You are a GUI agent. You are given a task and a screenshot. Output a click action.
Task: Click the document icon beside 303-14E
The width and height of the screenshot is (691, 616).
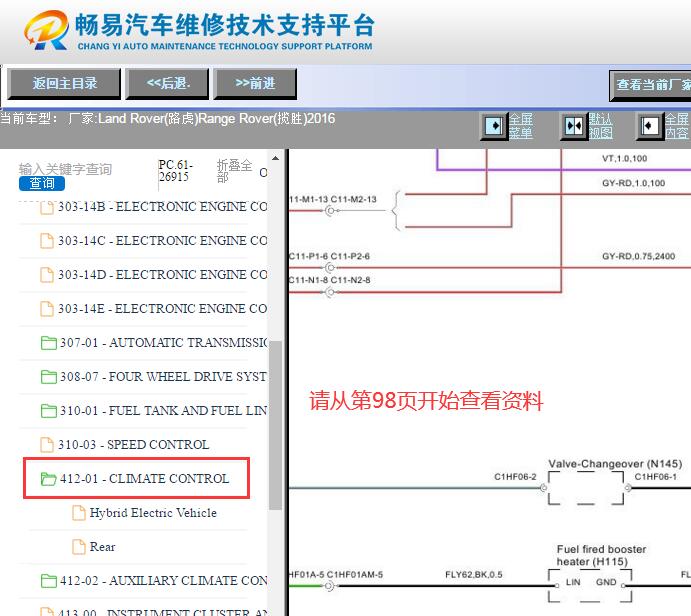(47, 308)
